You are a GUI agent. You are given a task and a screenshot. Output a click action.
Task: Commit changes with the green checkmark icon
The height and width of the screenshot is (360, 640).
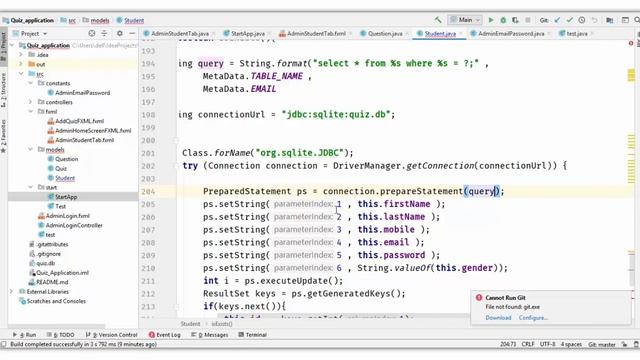pos(570,20)
